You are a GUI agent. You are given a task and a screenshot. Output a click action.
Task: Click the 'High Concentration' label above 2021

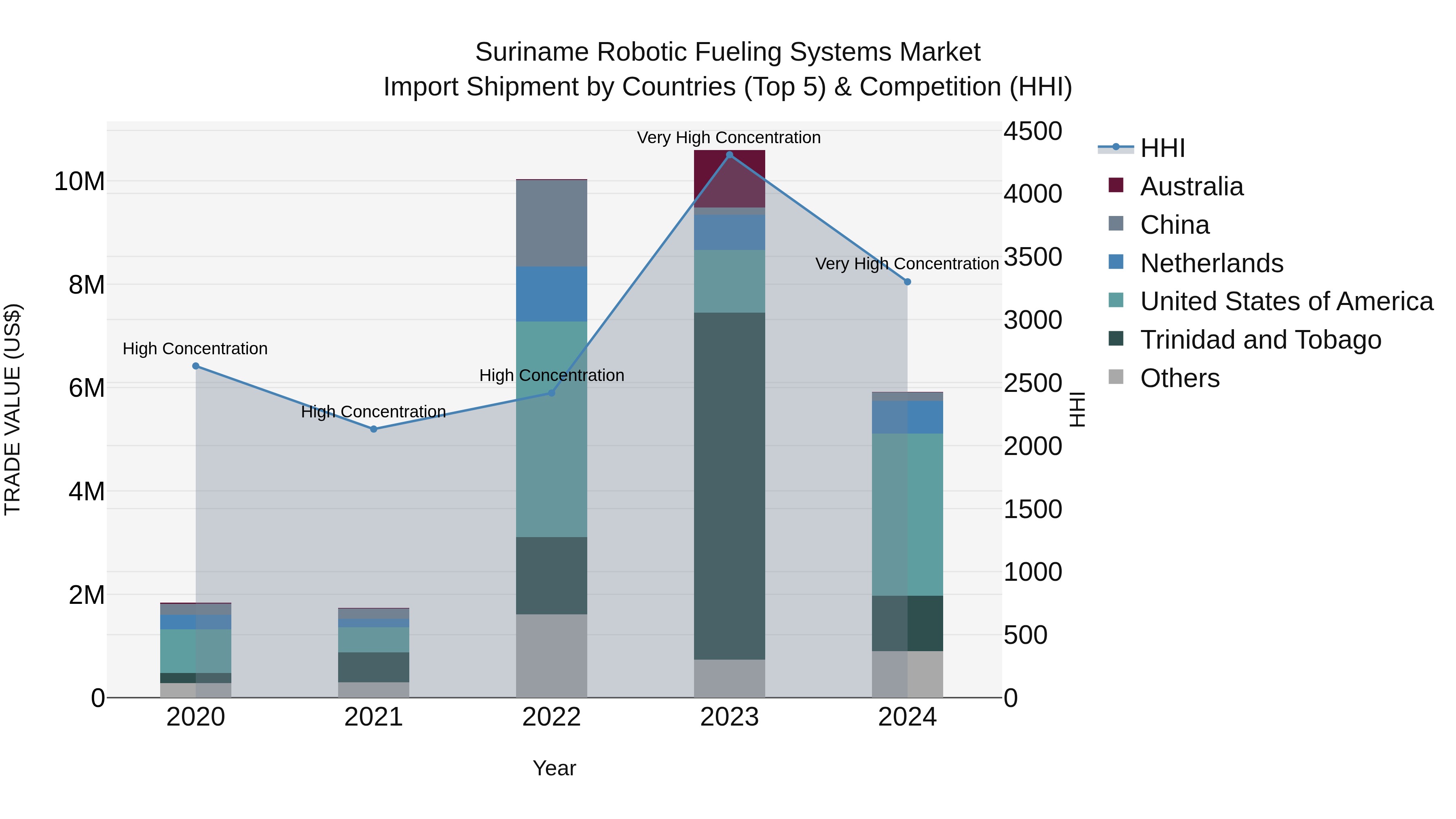374,411
